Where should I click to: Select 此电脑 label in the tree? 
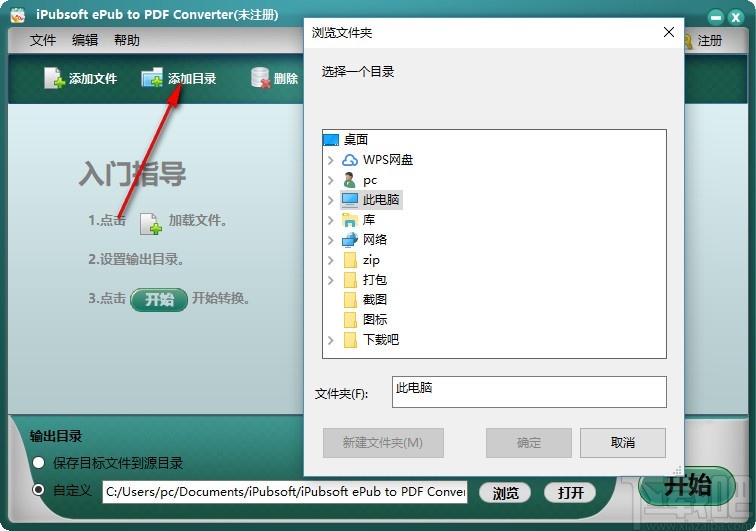tap(381, 200)
